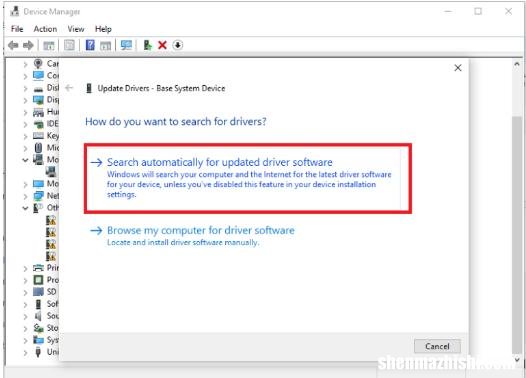Select the Keyboards icon
The image size is (526, 378).
point(38,136)
